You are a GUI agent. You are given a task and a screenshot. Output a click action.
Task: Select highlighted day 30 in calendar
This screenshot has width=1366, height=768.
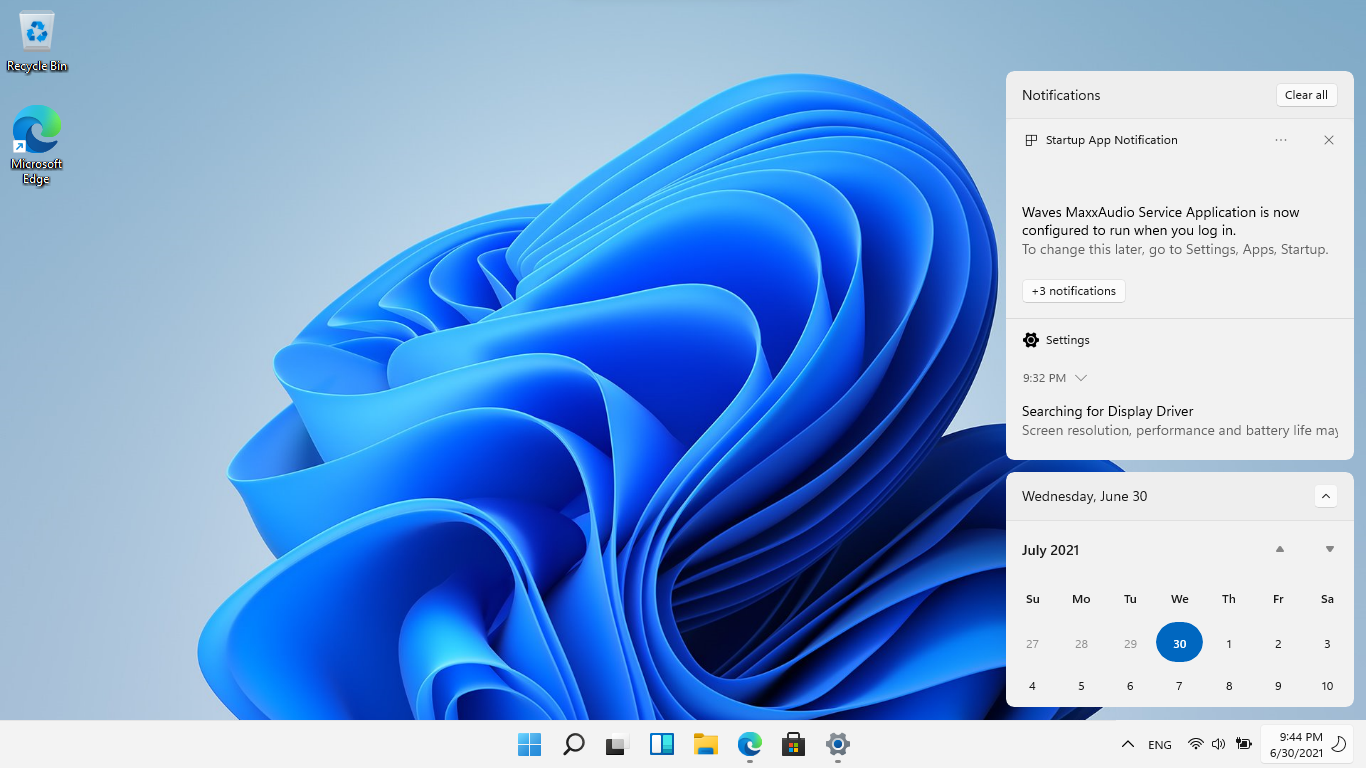pos(1179,643)
